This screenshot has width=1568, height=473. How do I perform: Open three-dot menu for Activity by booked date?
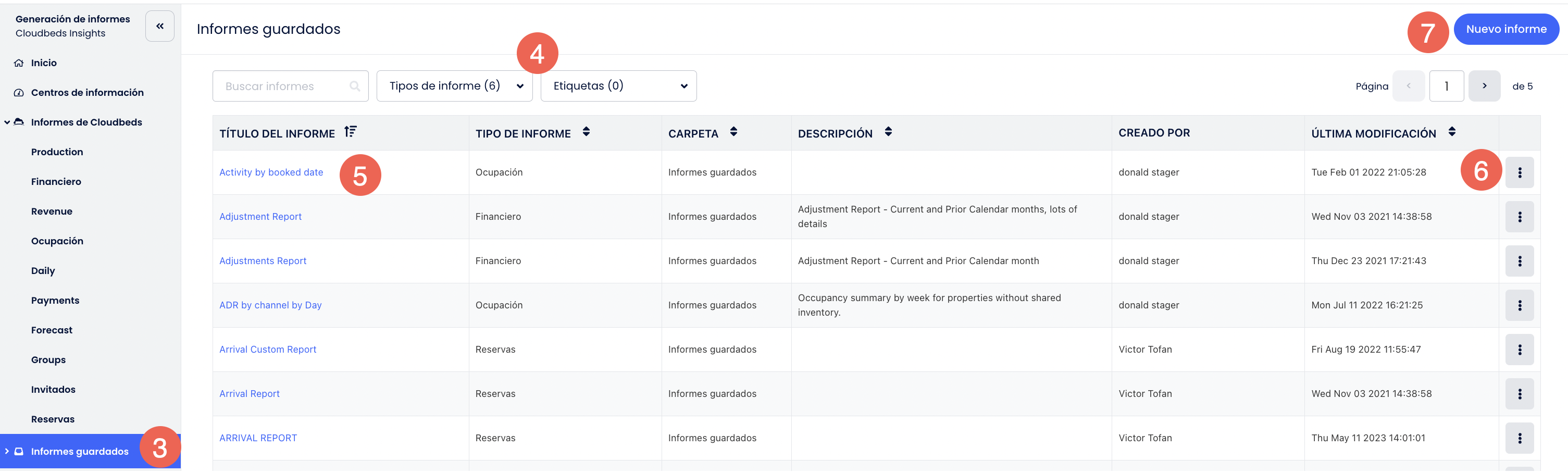pyautogui.click(x=1520, y=173)
